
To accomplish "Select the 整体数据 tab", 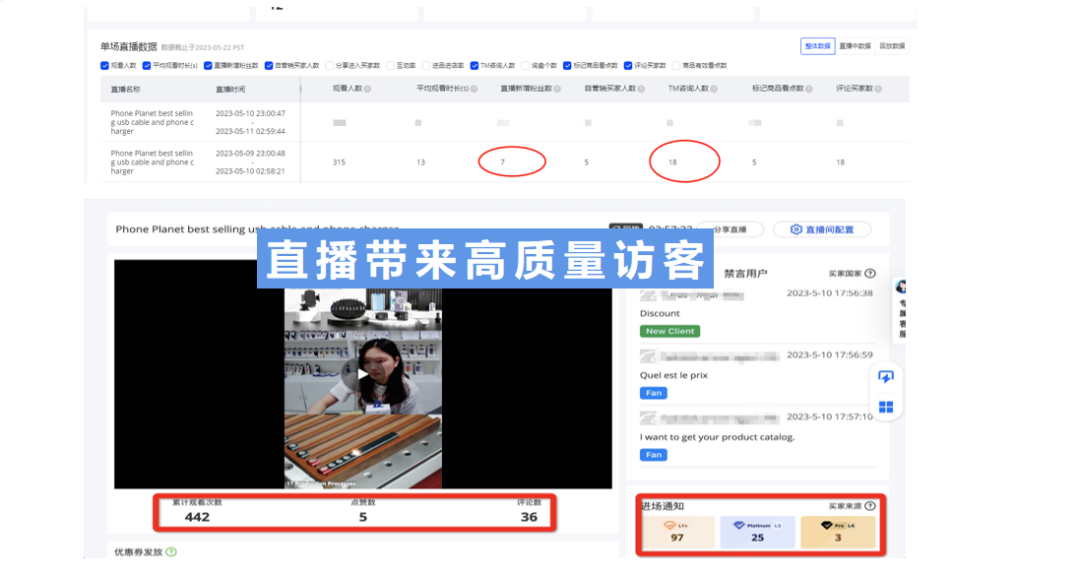I will point(818,46).
